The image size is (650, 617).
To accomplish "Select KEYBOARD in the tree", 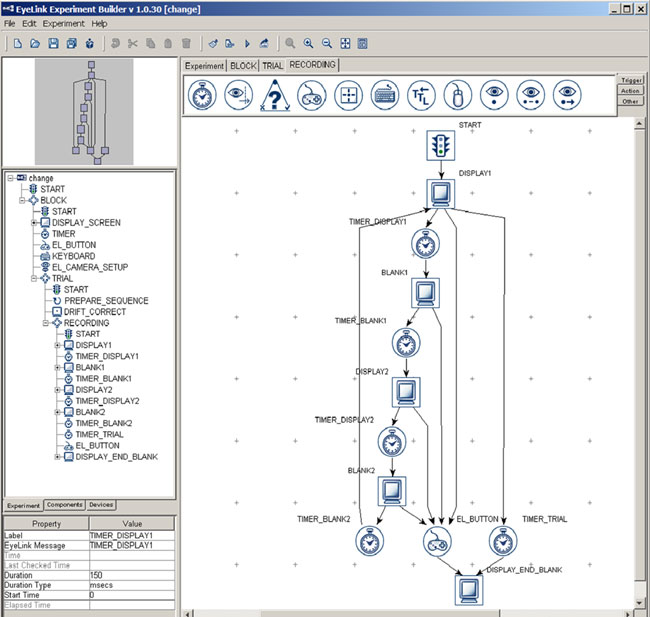I will tap(73, 256).
